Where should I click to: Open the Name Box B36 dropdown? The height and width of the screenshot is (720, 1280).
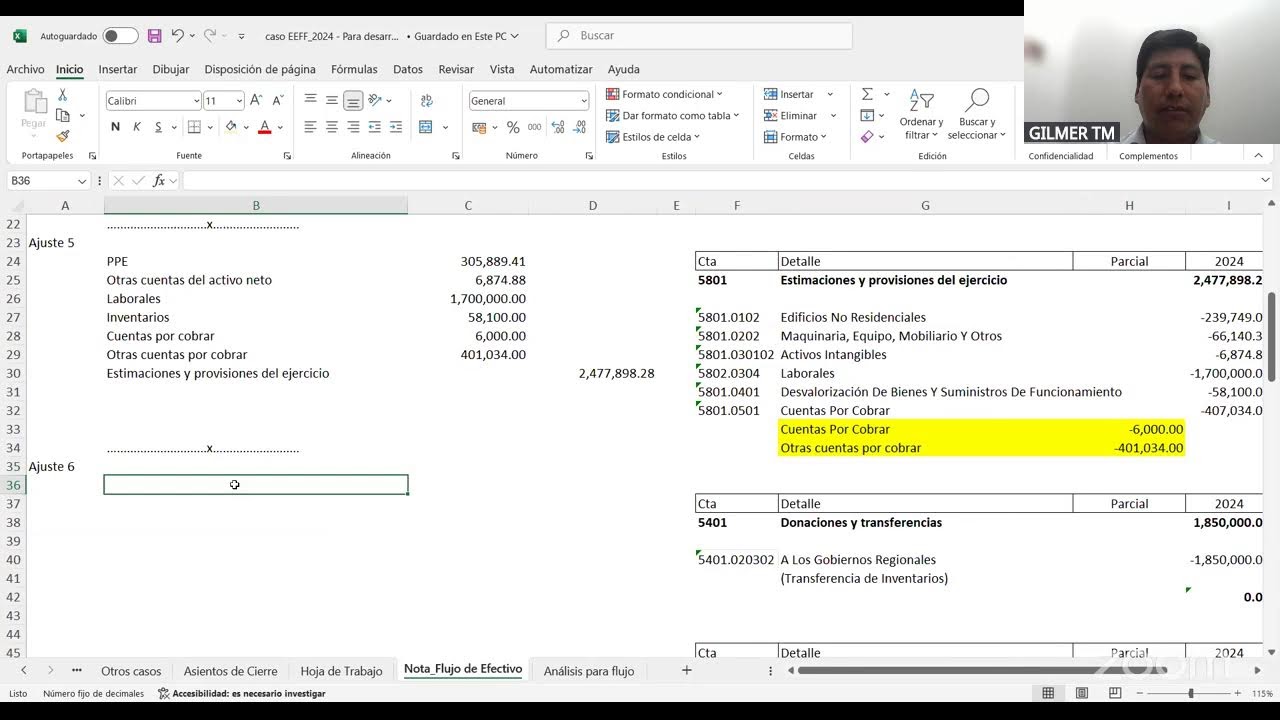point(81,181)
